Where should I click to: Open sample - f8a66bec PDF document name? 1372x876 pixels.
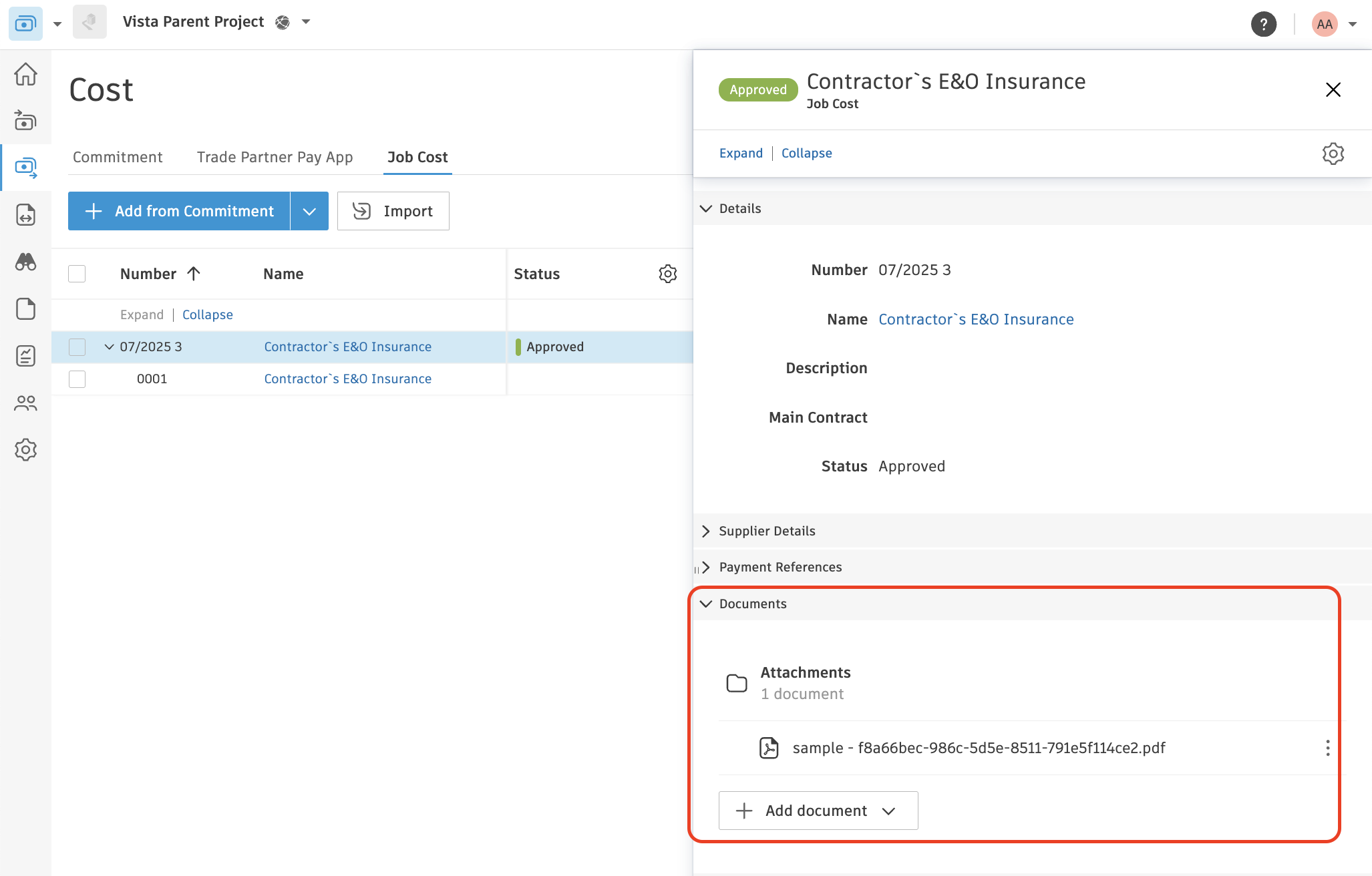(979, 748)
